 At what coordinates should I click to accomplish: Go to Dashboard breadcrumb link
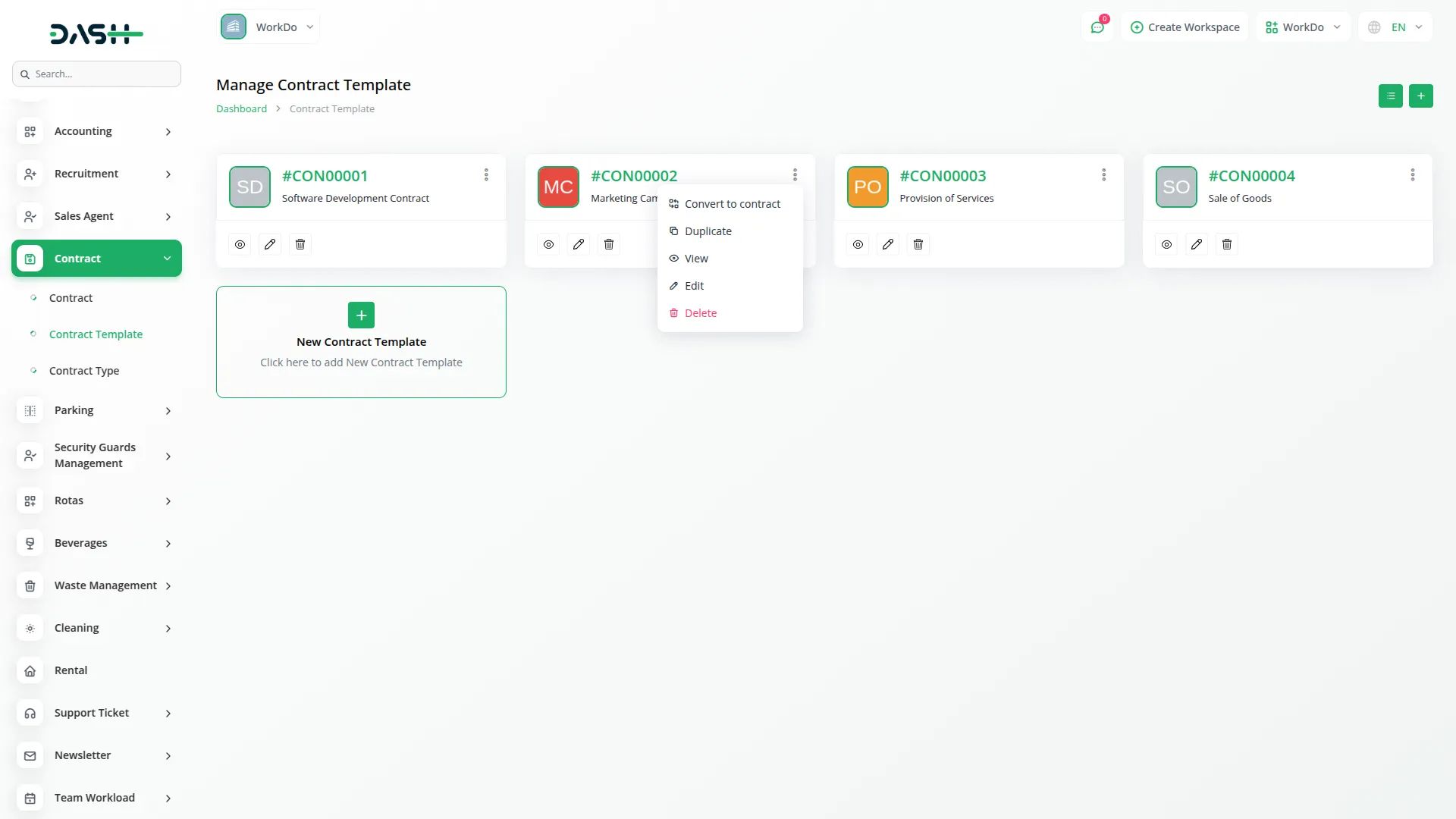click(241, 109)
